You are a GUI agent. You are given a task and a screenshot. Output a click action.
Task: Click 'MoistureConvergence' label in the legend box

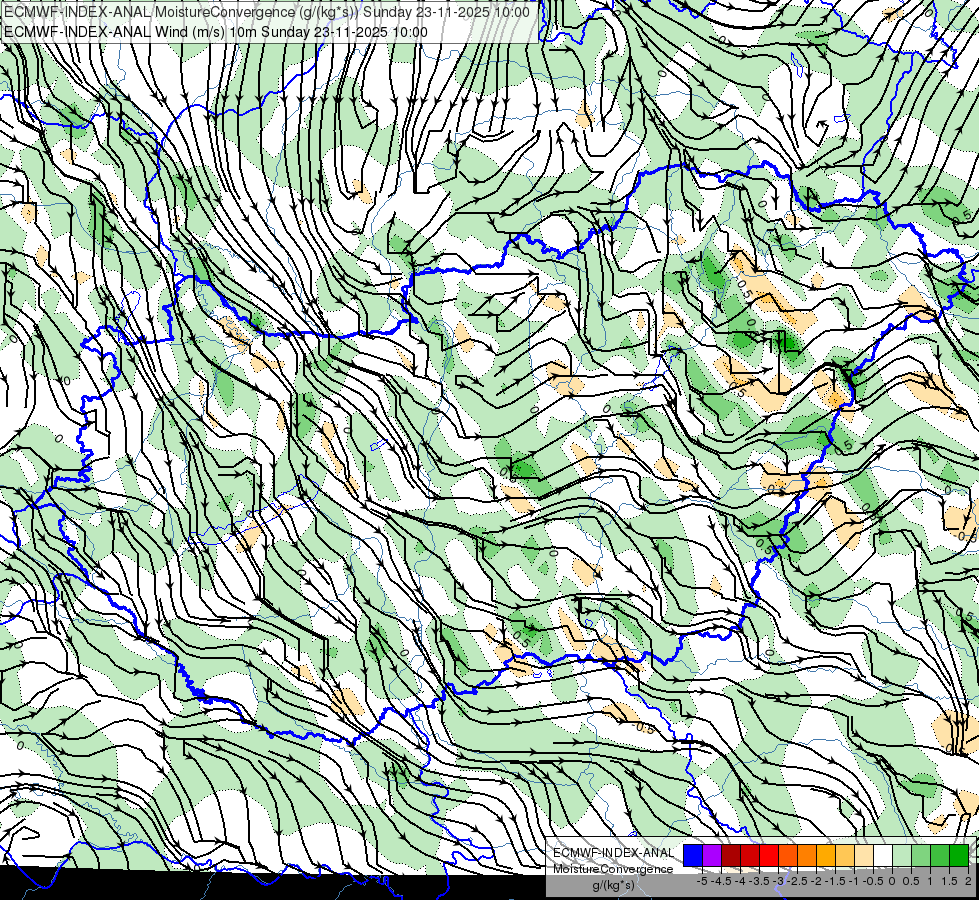[x=613, y=869]
